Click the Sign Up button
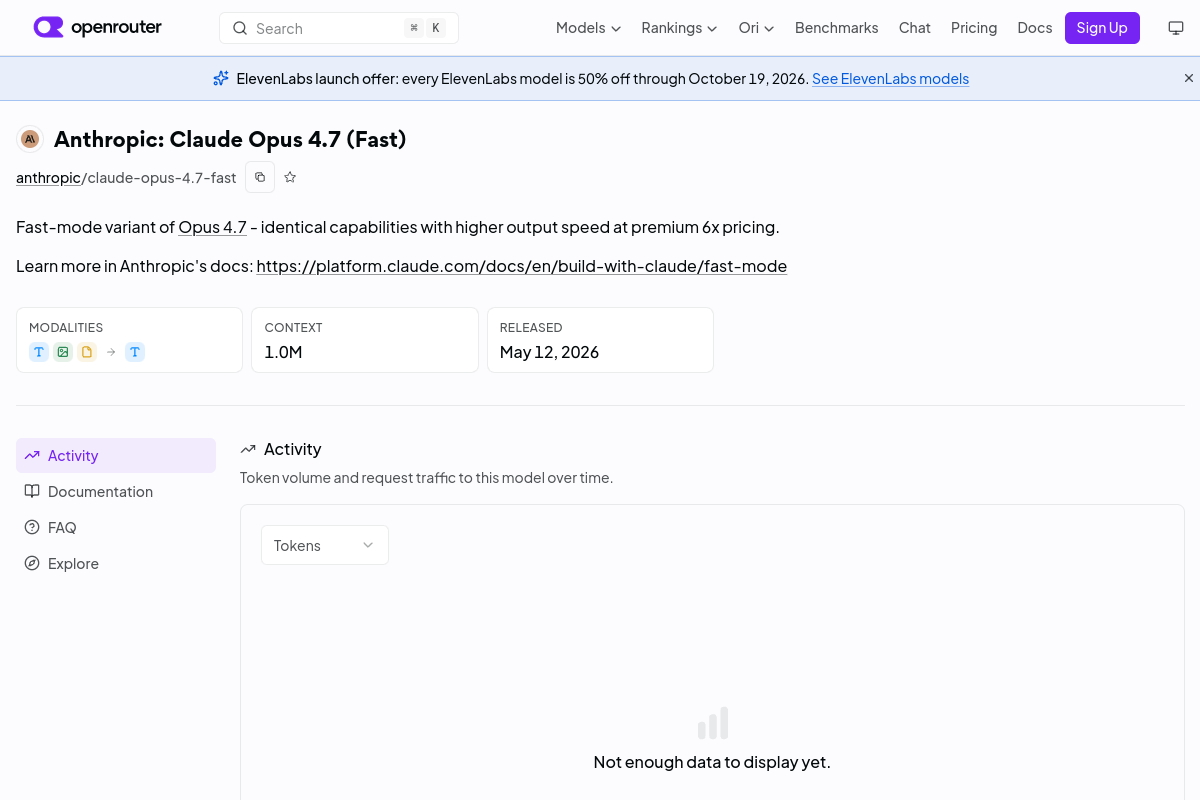The height and width of the screenshot is (800, 1200). [x=1102, y=28]
